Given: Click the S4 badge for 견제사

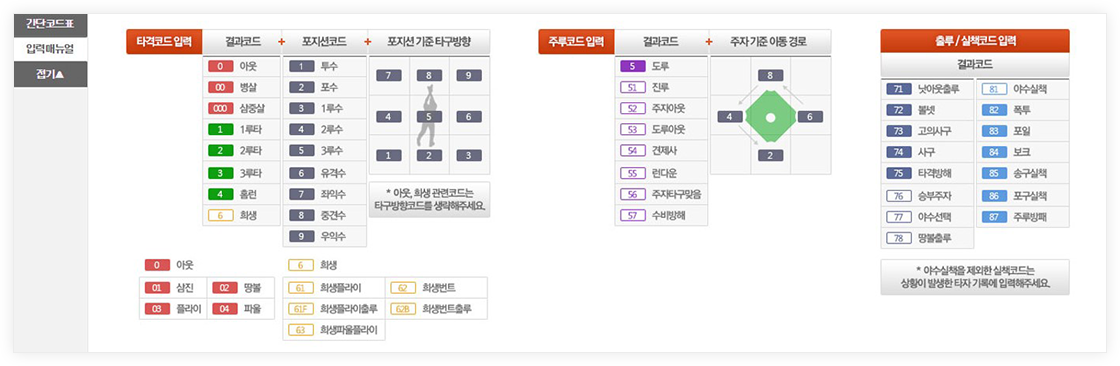Looking at the screenshot, I should pyautogui.click(x=633, y=152).
